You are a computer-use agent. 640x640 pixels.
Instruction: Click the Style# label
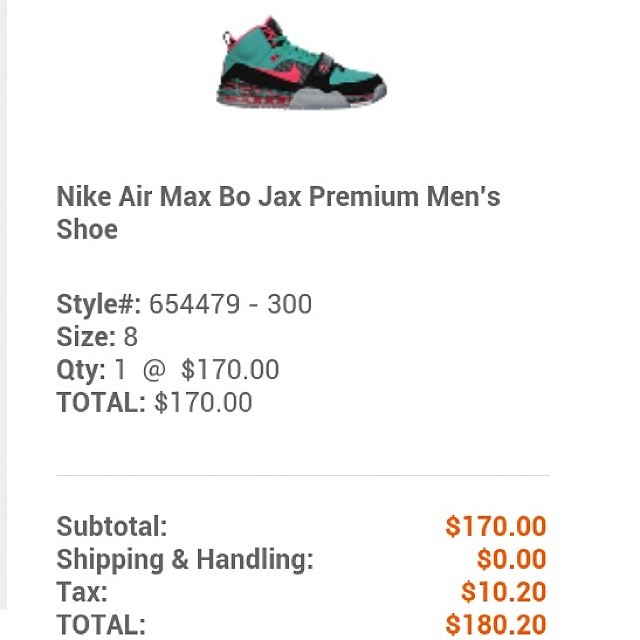[99, 304]
